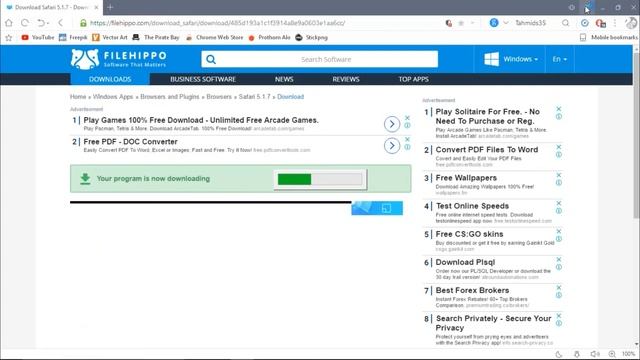Toggle night mode moon icon in status bar

pos(559,354)
